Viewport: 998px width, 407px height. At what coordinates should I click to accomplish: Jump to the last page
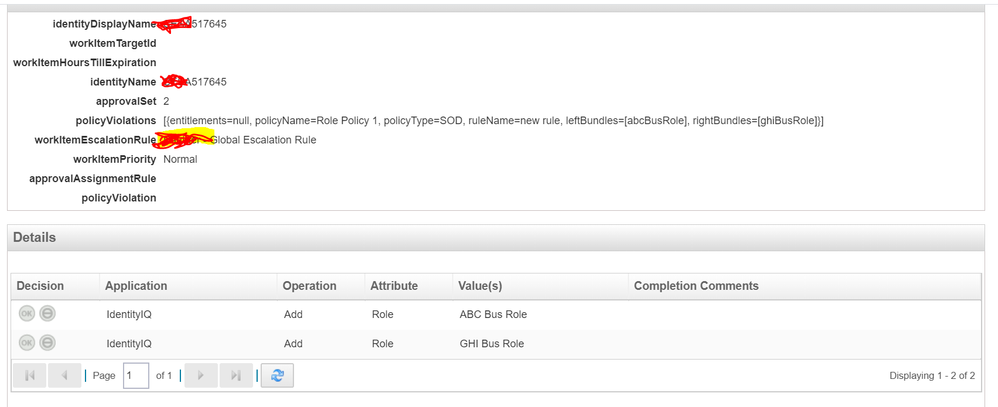pos(236,375)
